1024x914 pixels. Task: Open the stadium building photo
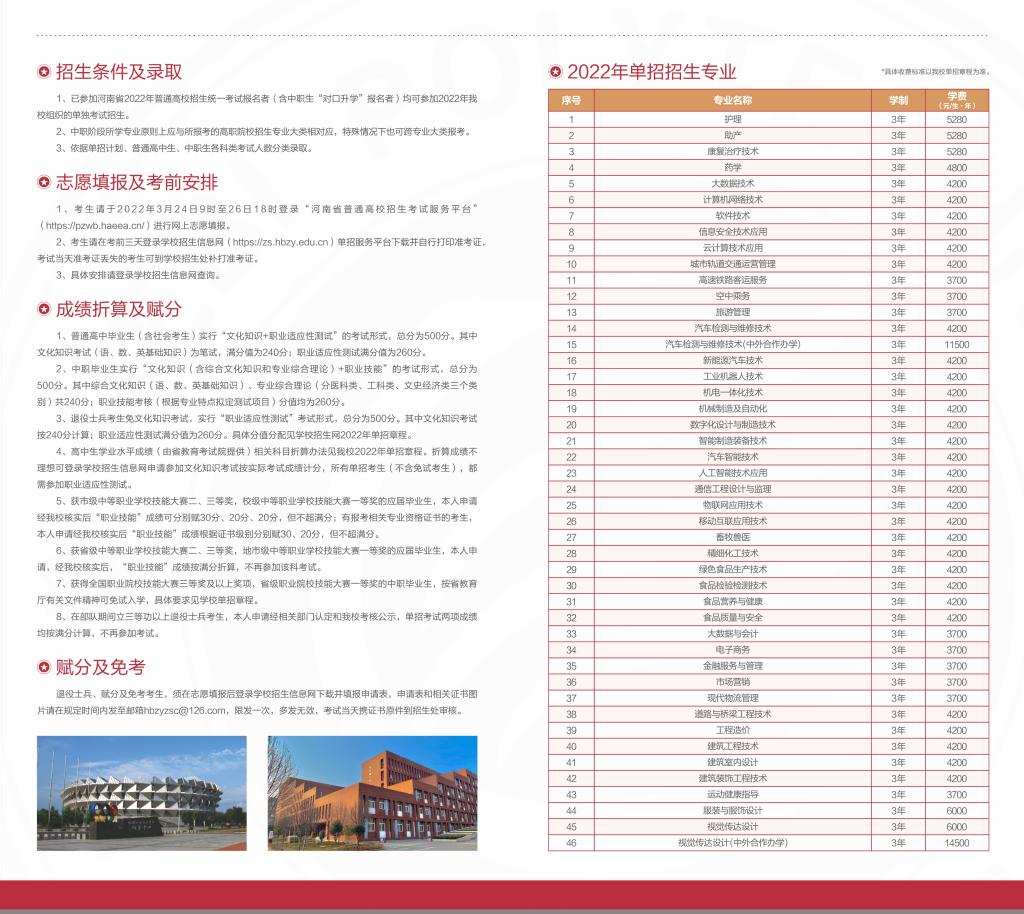(x=141, y=793)
